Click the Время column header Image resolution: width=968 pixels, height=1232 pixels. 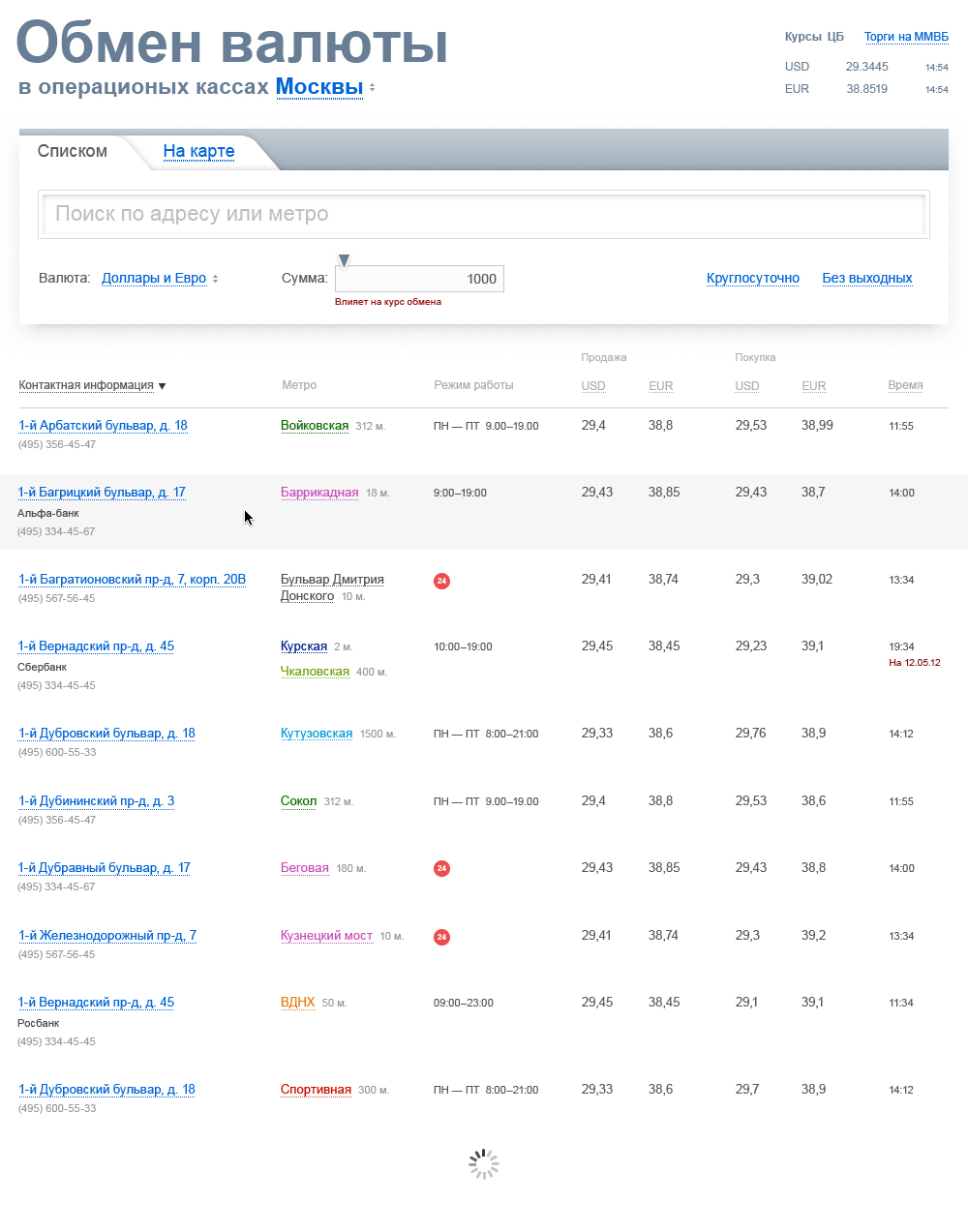[905, 385]
